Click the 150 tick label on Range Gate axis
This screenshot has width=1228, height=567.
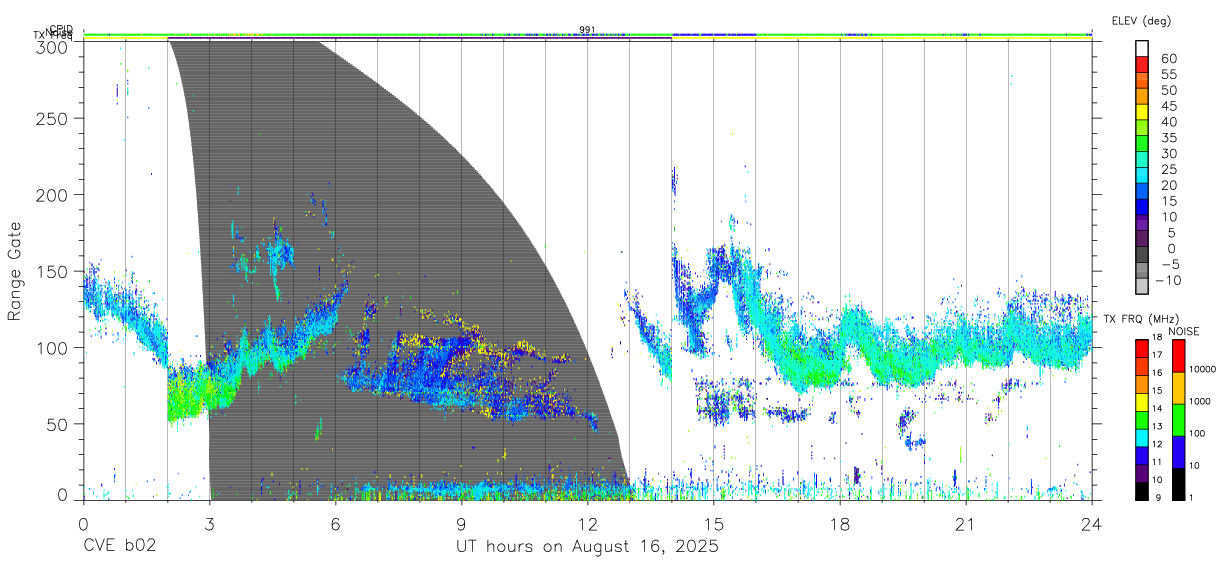(x=52, y=271)
